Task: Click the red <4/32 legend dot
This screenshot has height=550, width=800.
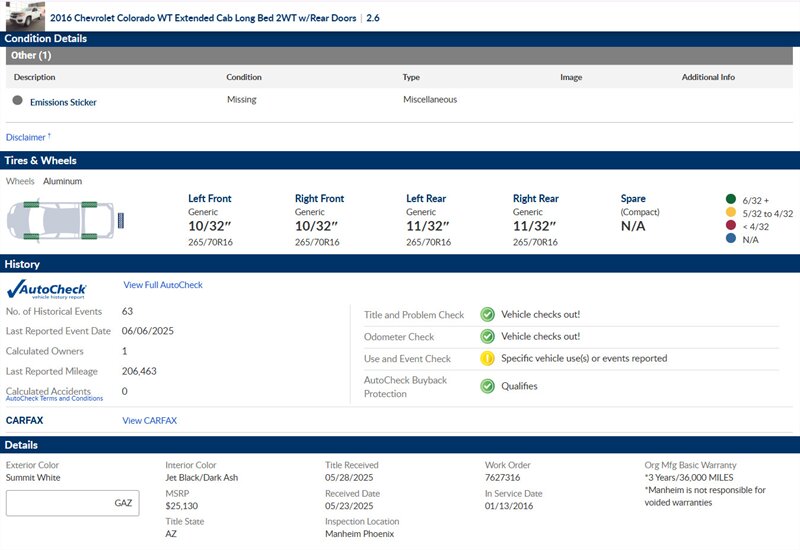Action: point(731,226)
